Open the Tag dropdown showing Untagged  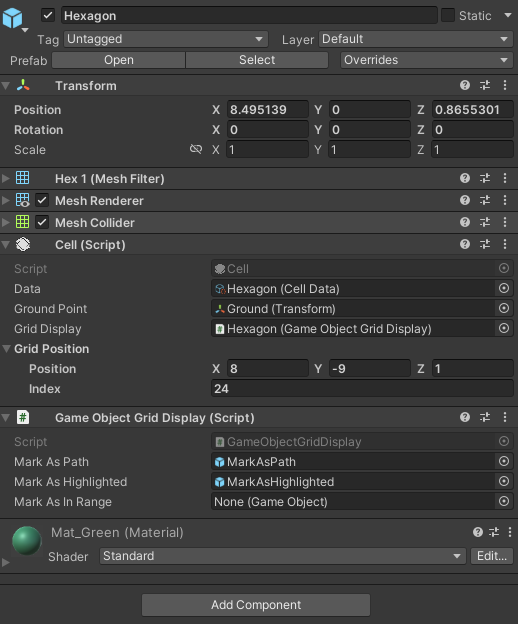(166, 39)
